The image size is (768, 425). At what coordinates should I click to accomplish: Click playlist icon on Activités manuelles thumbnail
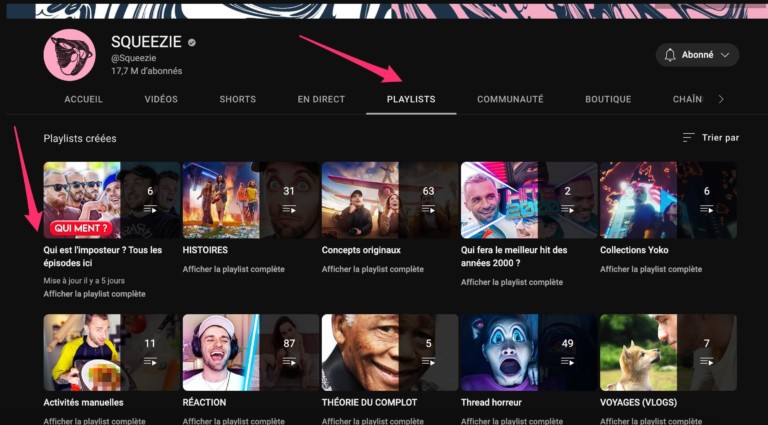pos(150,361)
